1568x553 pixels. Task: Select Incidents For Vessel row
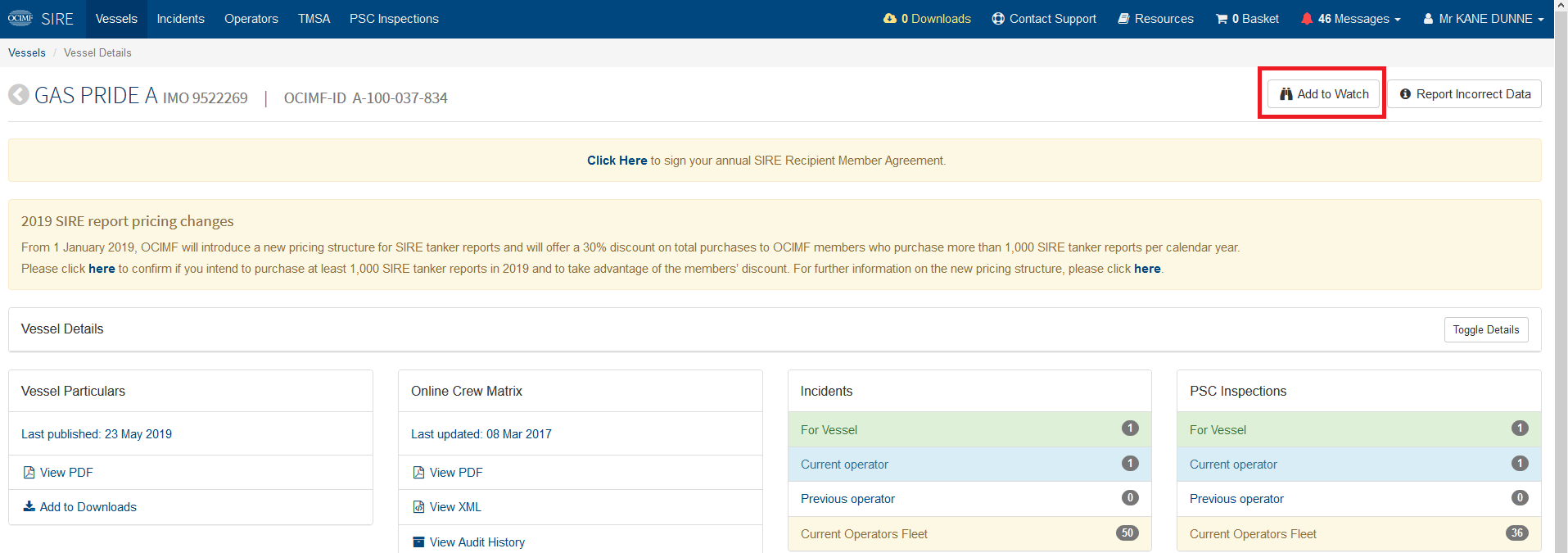click(x=969, y=429)
